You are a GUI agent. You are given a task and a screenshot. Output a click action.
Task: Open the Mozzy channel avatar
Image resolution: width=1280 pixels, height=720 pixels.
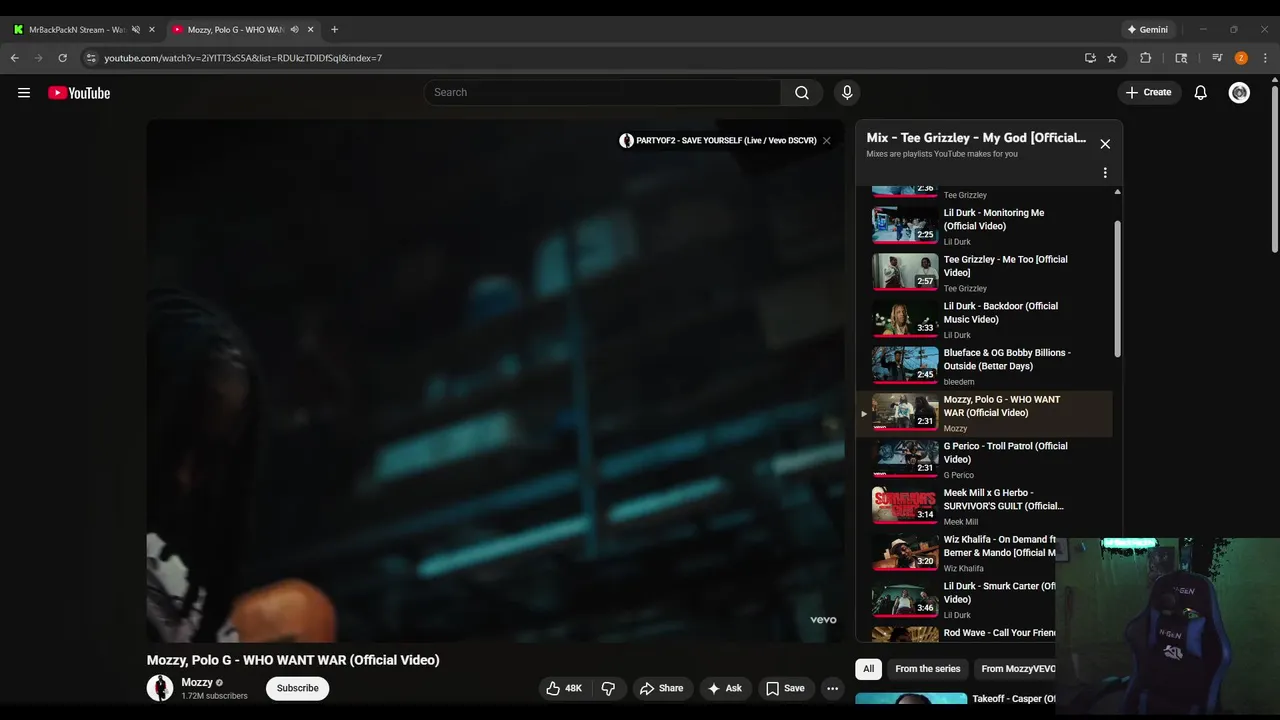[160, 688]
